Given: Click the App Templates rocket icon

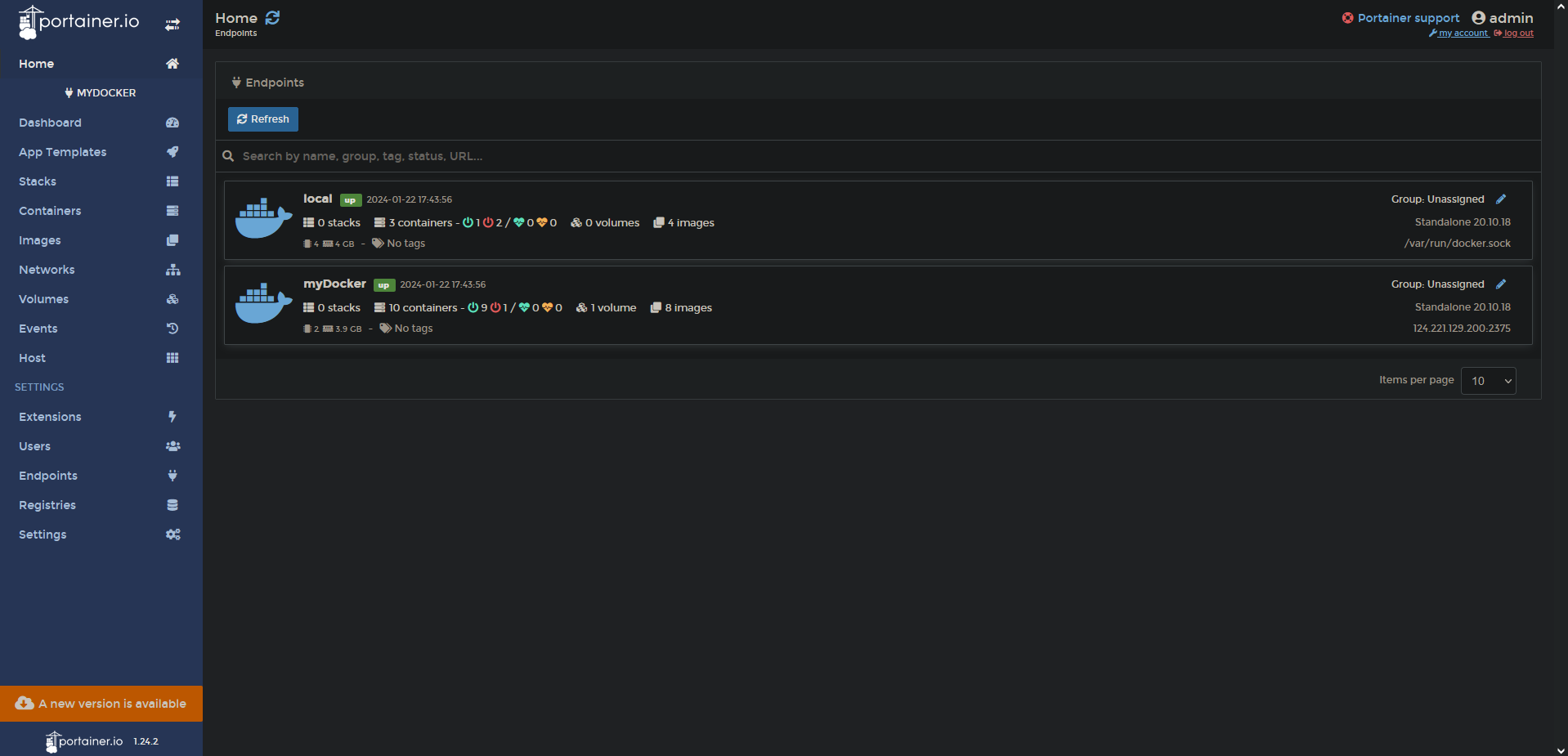Looking at the screenshot, I should click(x=172, y=152).
